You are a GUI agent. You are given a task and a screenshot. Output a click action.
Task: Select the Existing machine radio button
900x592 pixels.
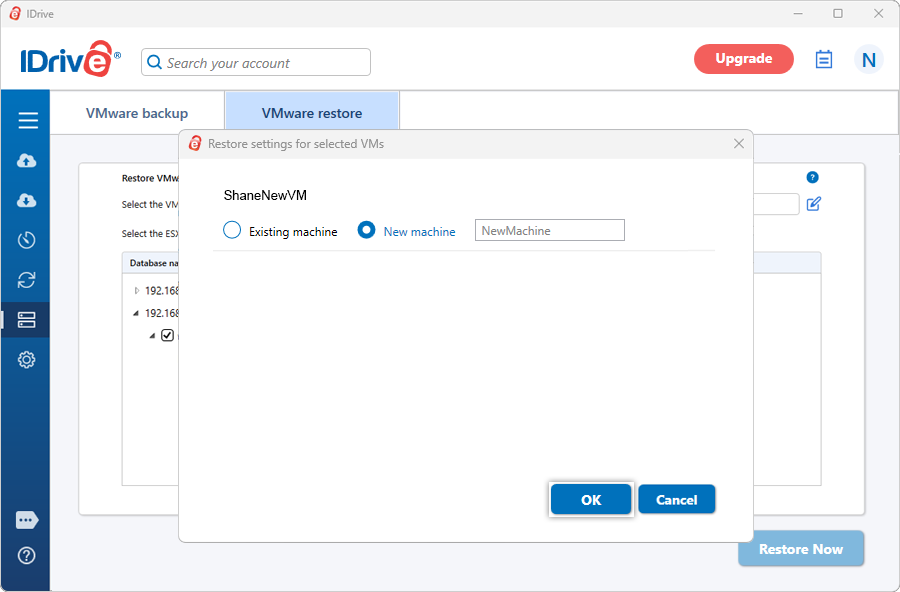[x=232, y=230]
